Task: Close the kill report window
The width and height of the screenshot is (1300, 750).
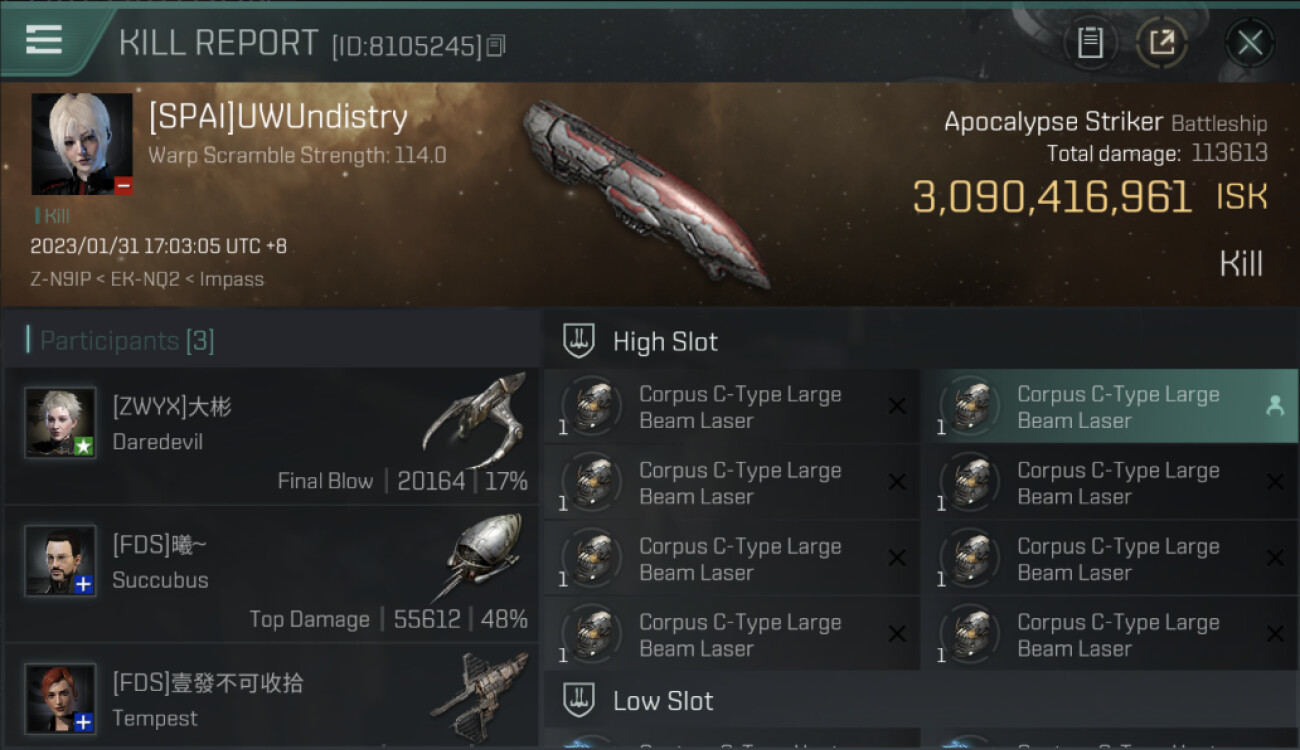Action: click(x=1250, y=42)
